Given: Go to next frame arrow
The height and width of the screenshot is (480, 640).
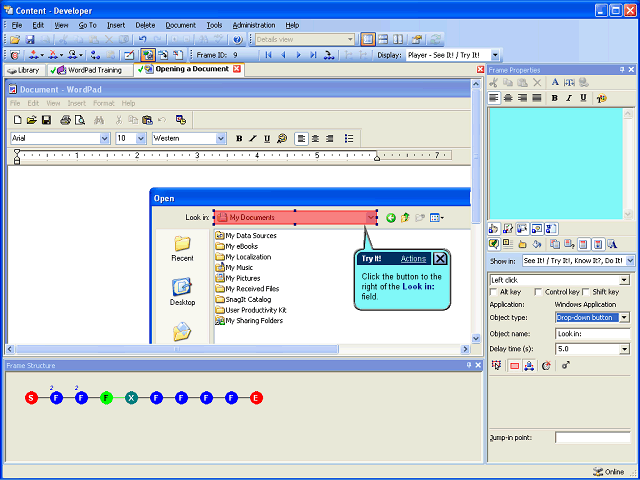Looking at the screenshot, I should point(298,55).
